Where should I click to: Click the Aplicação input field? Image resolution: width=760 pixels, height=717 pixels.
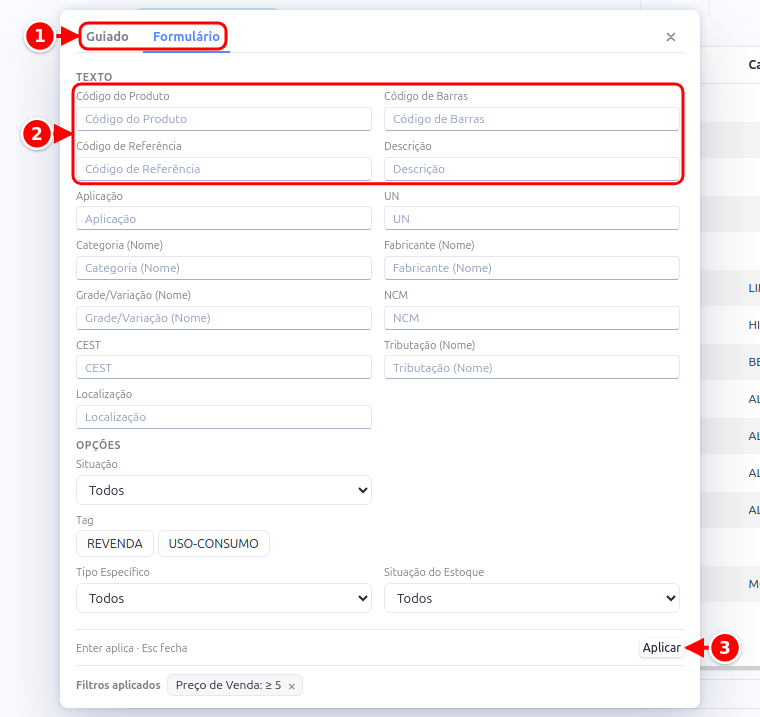coord(224,219)
